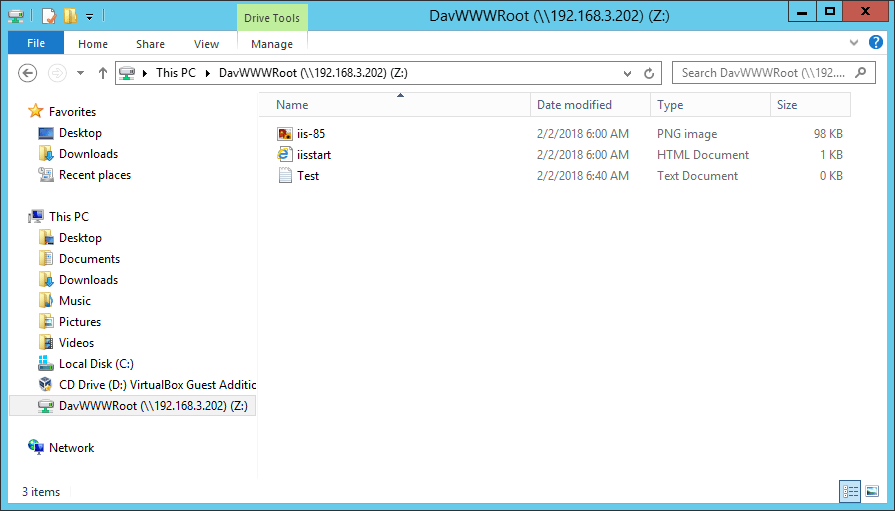Switch to Details view in status bar
The width and height of the screenshot is (895, 511).
(x=850, y=492)
